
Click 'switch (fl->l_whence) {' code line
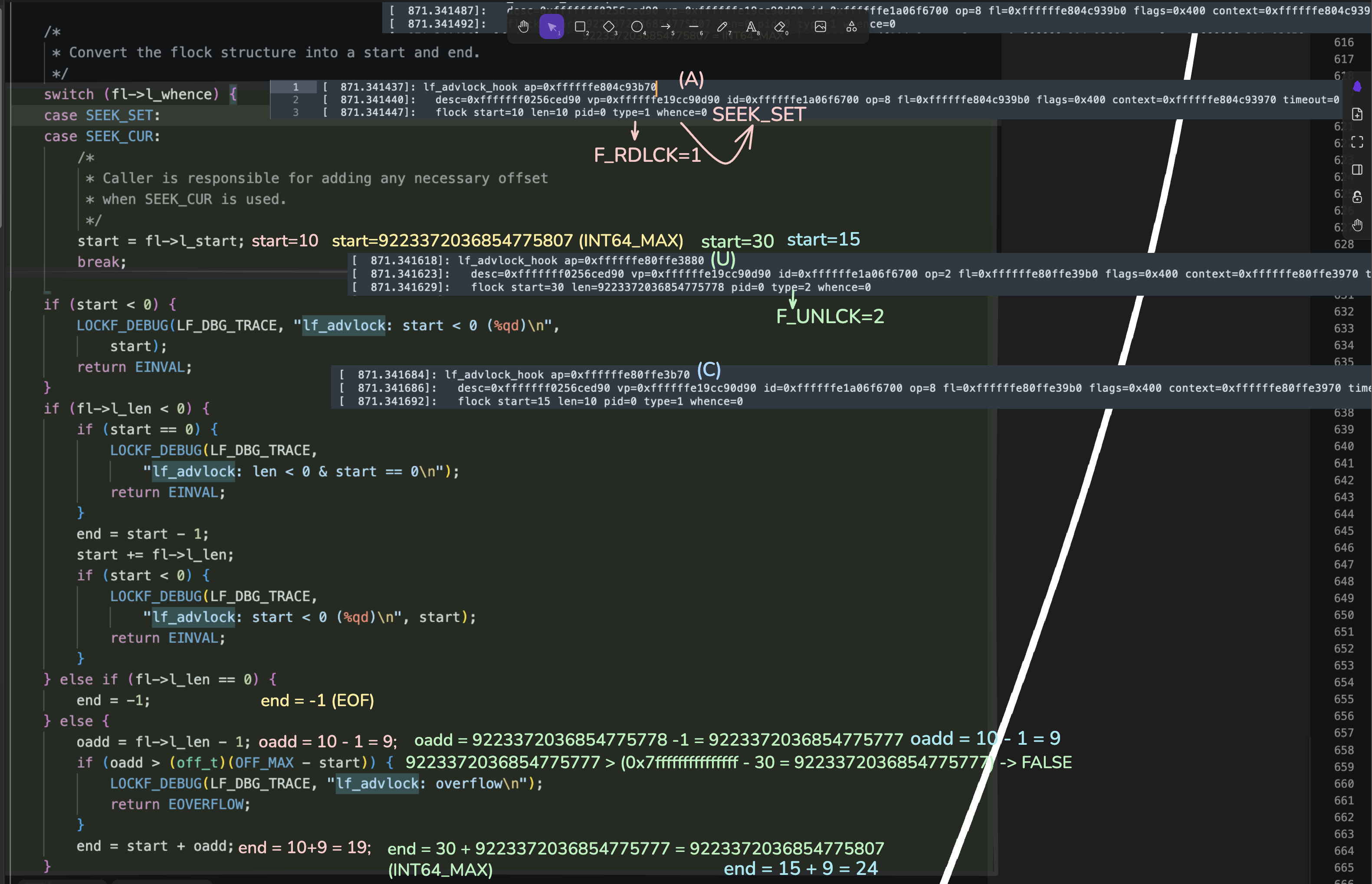coord(141,94)
